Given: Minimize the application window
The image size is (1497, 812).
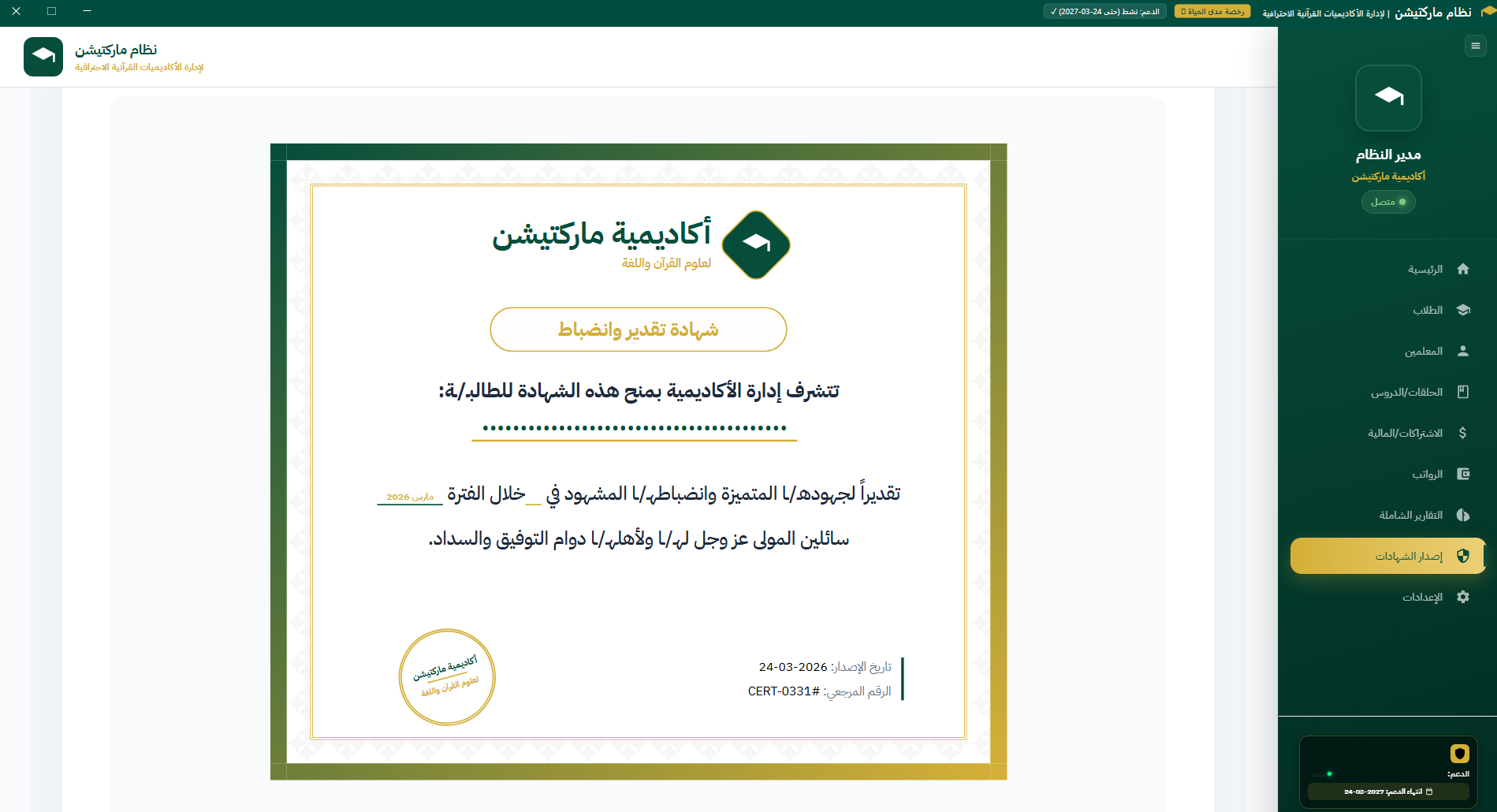Looking at the screenshot, I should pyautogui.click(x=87, y=11).
